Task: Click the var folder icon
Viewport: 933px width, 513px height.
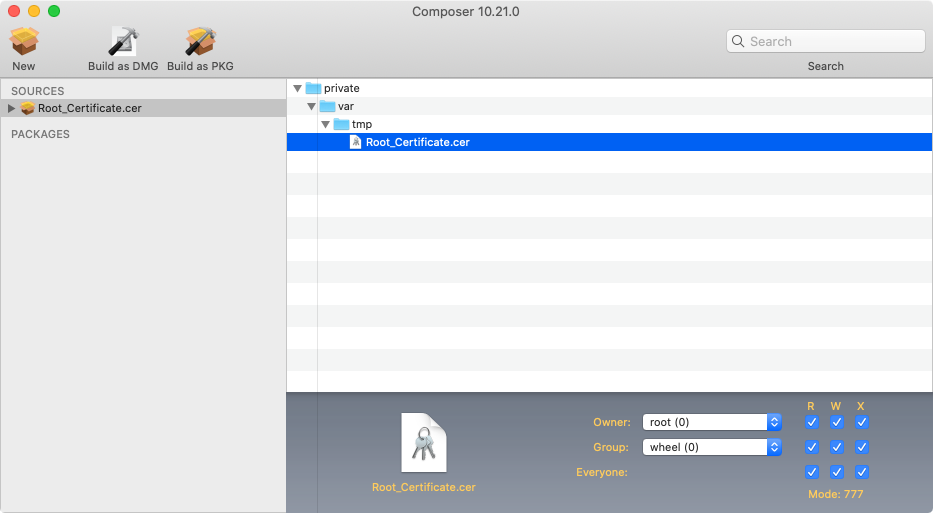Action: (x=327, y=107)
